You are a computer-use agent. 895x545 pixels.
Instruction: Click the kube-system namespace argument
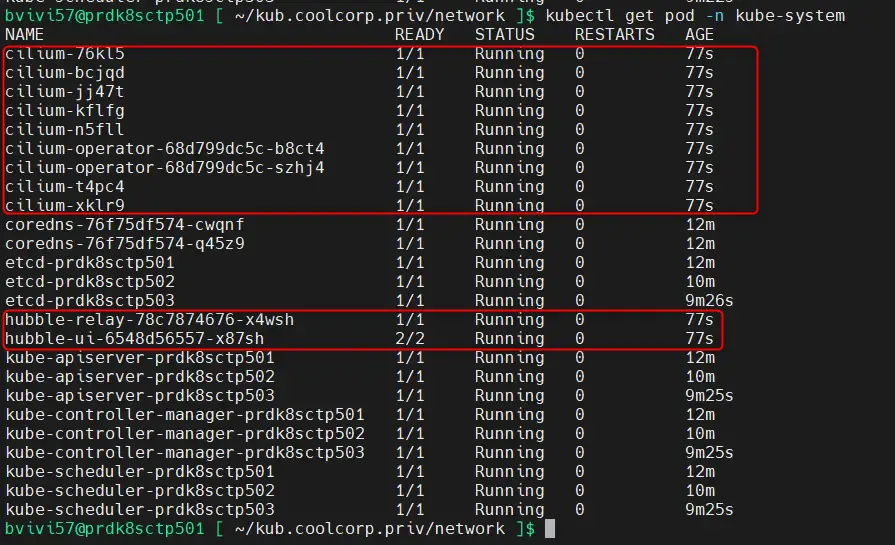[x=791, y=15]
